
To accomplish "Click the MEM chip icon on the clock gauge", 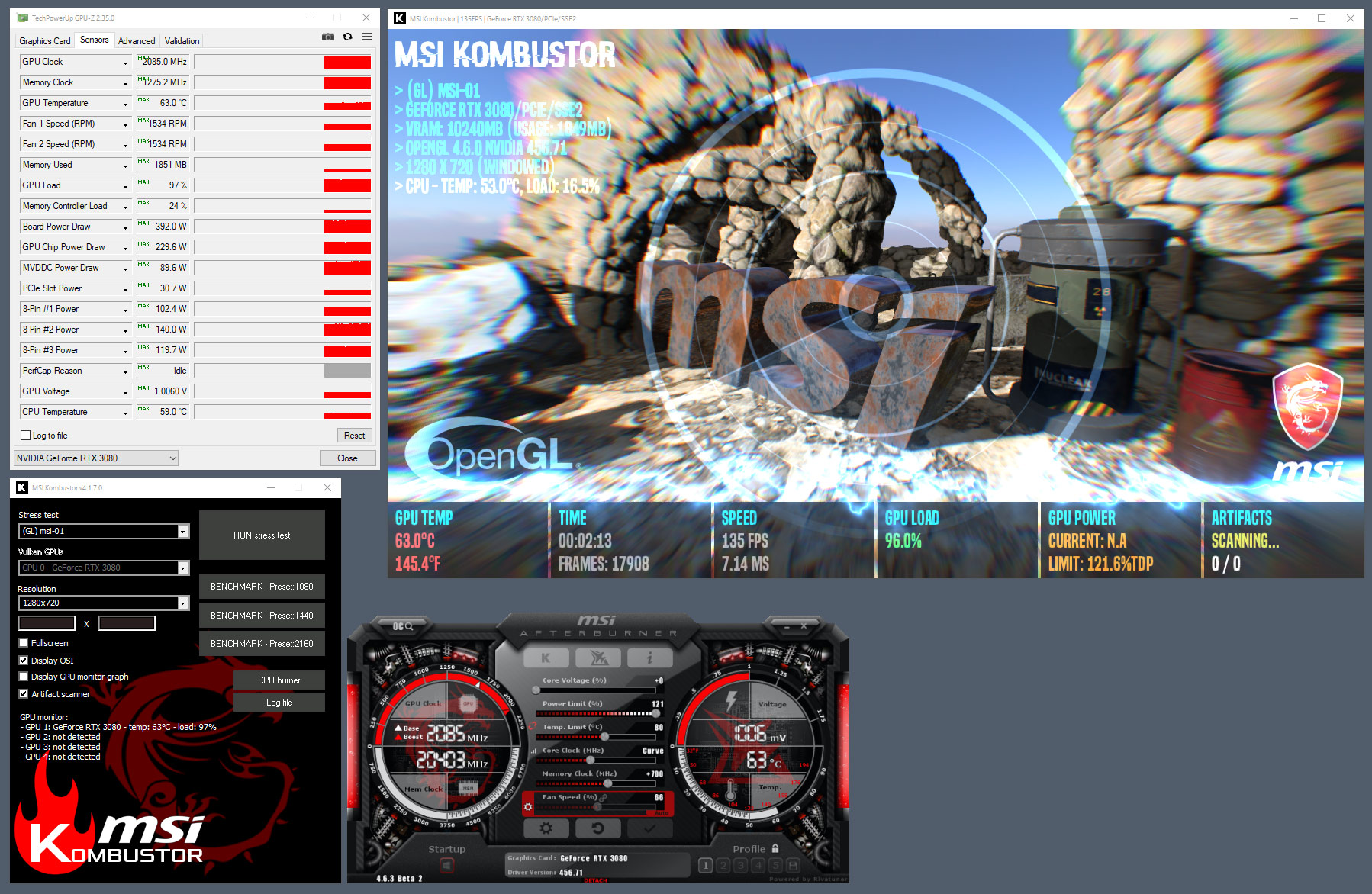I will point(468,788).
